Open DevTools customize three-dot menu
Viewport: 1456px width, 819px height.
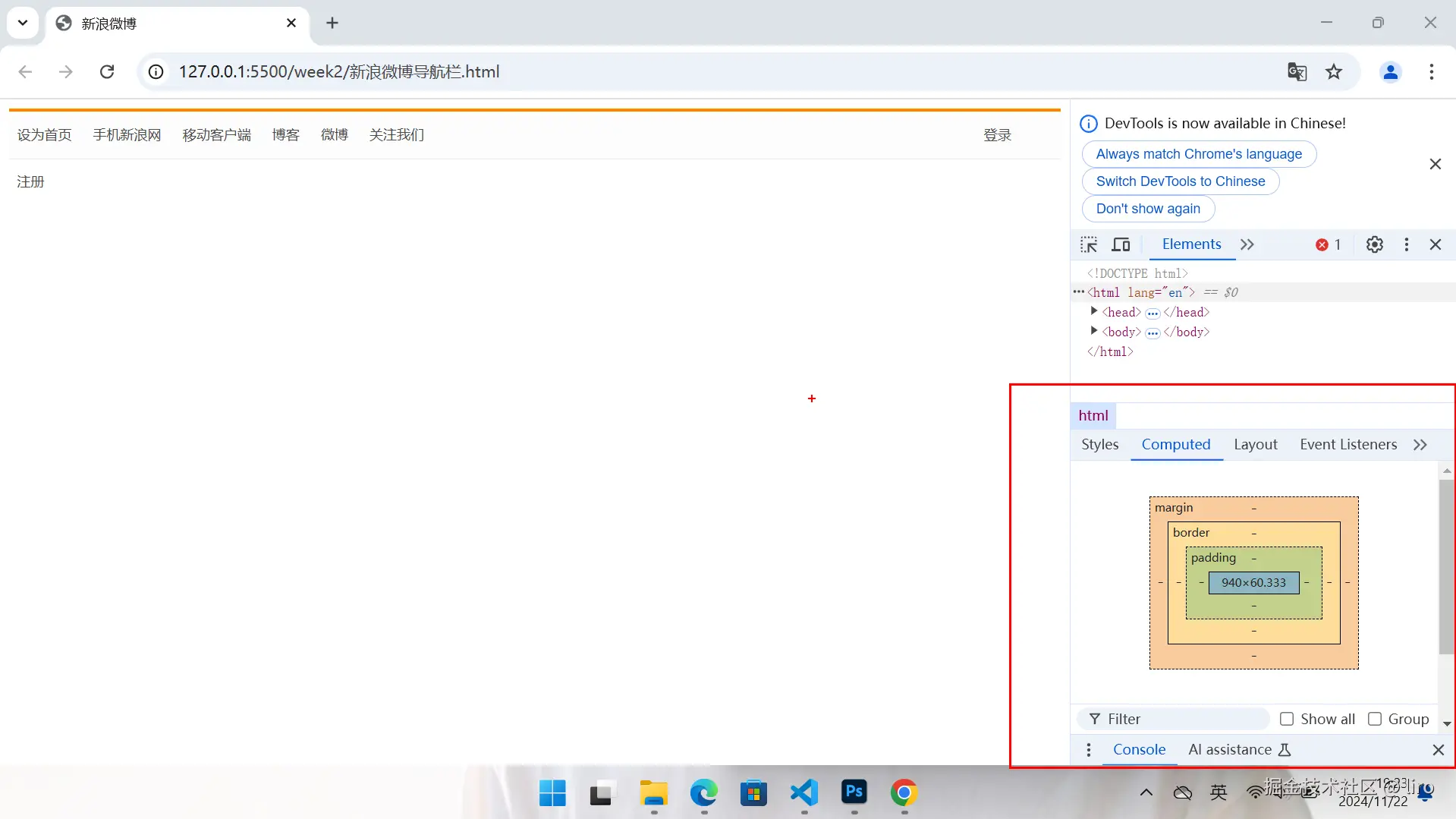click(x=1406, y=244)
